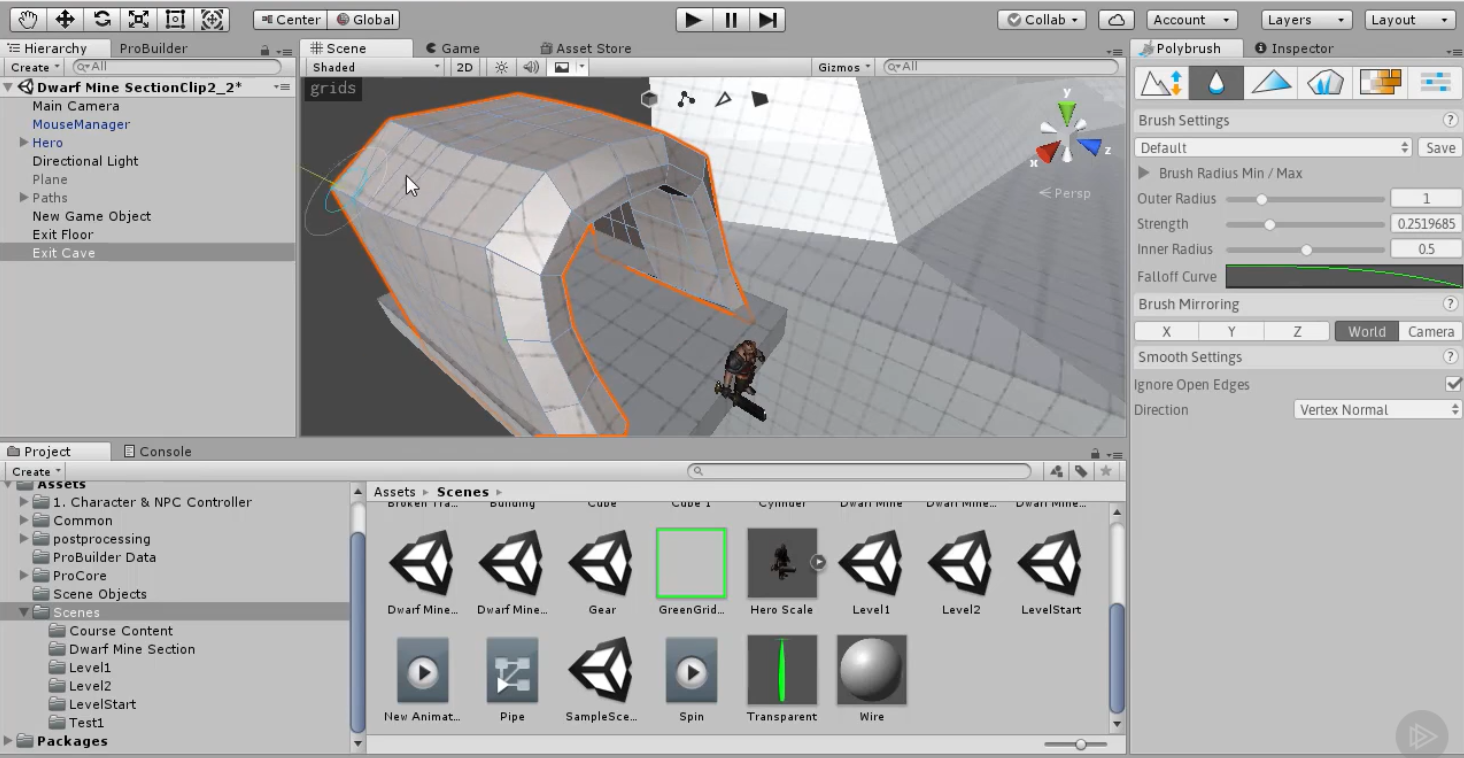Toggle Y axis brush mirroring
Viewport: 1464px width, 758px height.
pyautogui.click(x=1231, y=332)
